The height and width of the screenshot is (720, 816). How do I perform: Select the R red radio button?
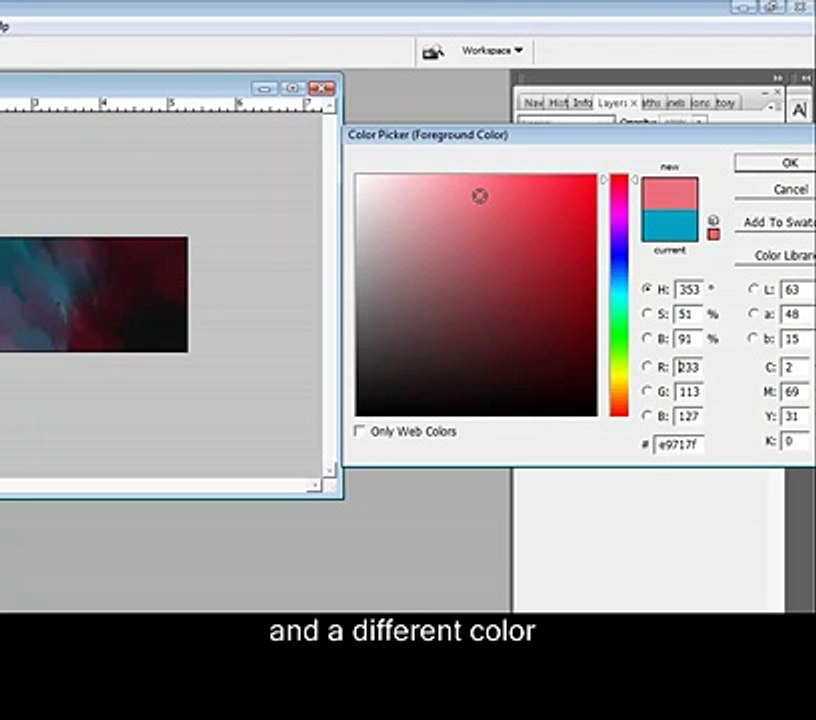click(x=647, y=366)
